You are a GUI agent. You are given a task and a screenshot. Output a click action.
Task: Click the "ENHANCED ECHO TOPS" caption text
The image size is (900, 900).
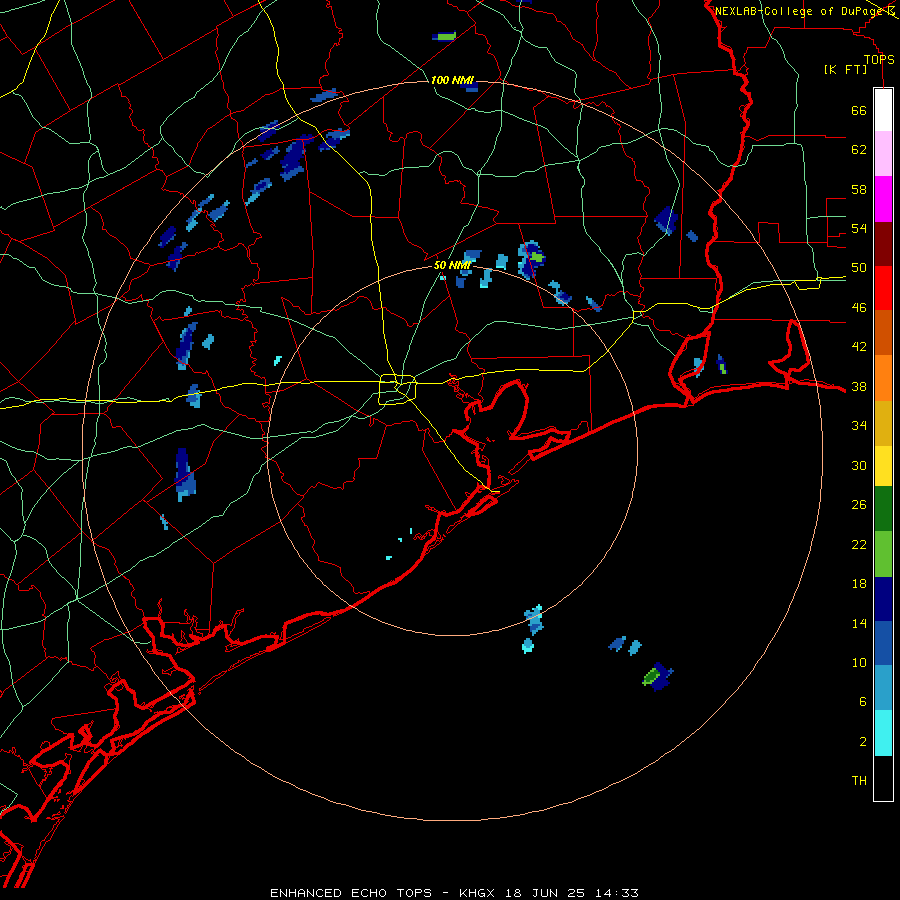click(x=351, y=893)
